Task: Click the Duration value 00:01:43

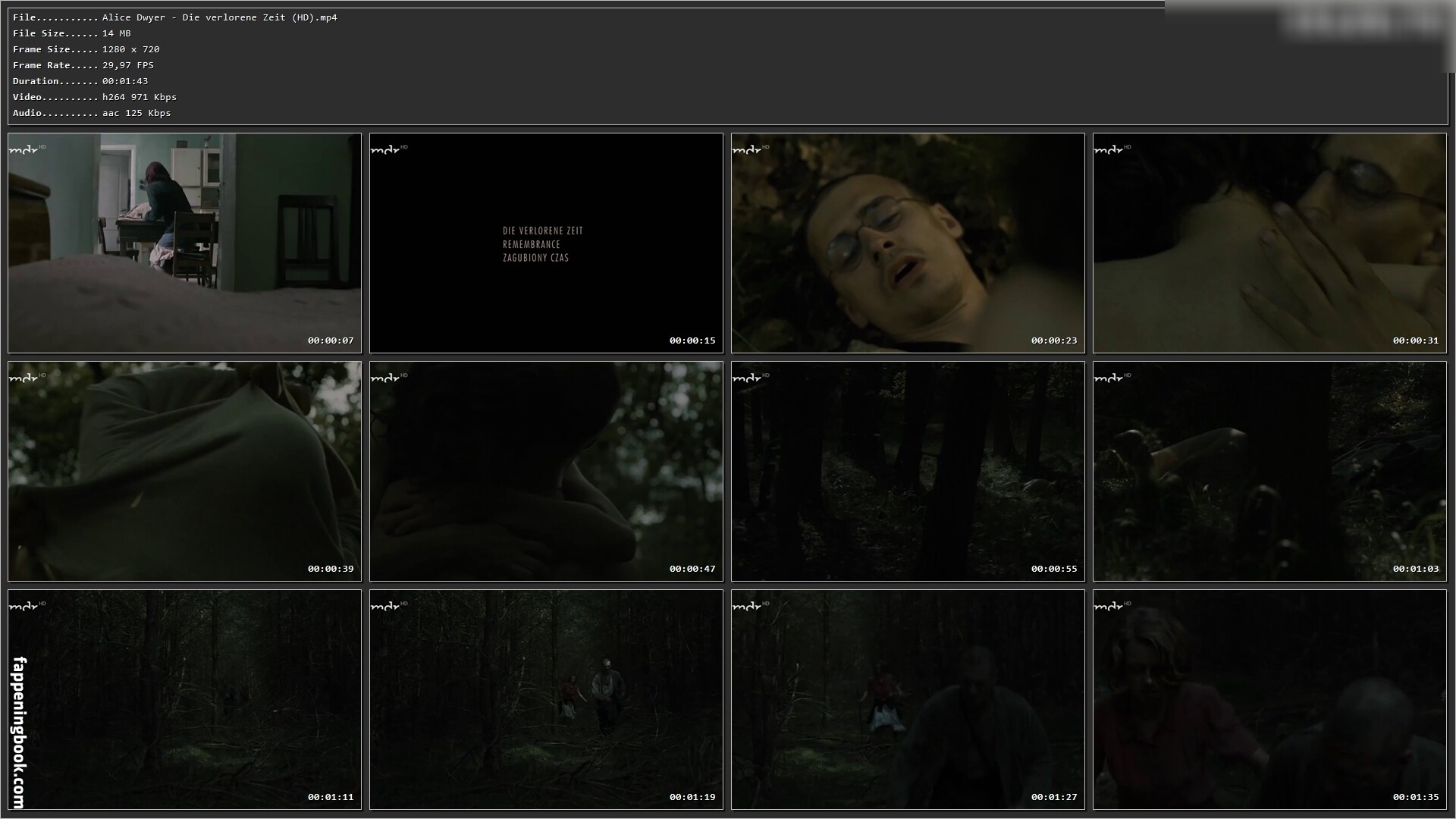Action: click(125, 81)
